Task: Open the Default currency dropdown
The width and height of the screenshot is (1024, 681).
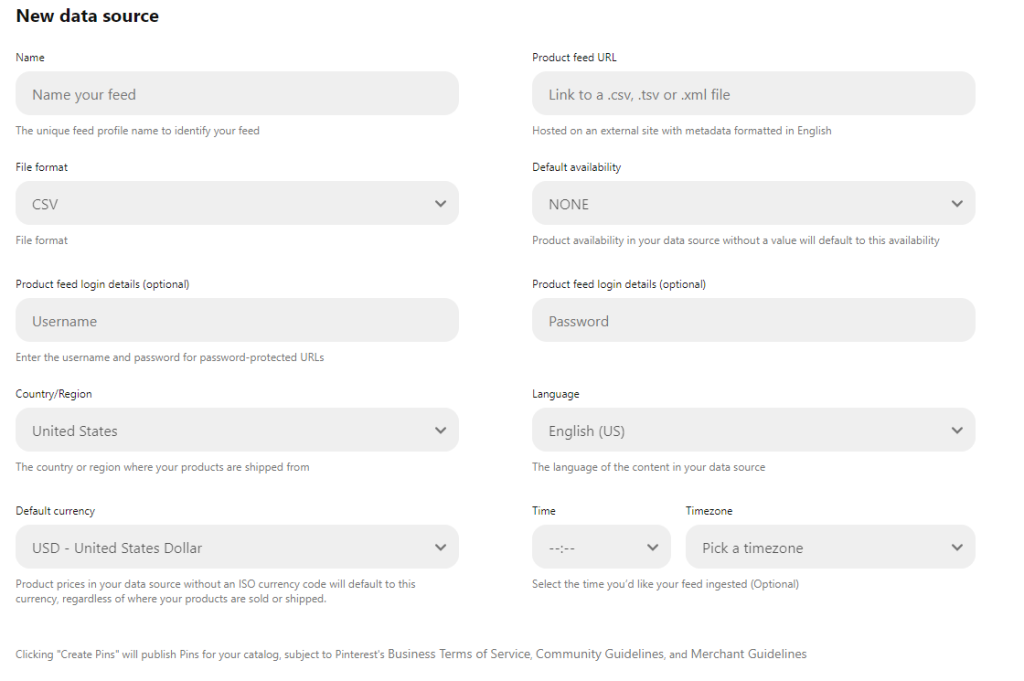Action: pos(237,548)
